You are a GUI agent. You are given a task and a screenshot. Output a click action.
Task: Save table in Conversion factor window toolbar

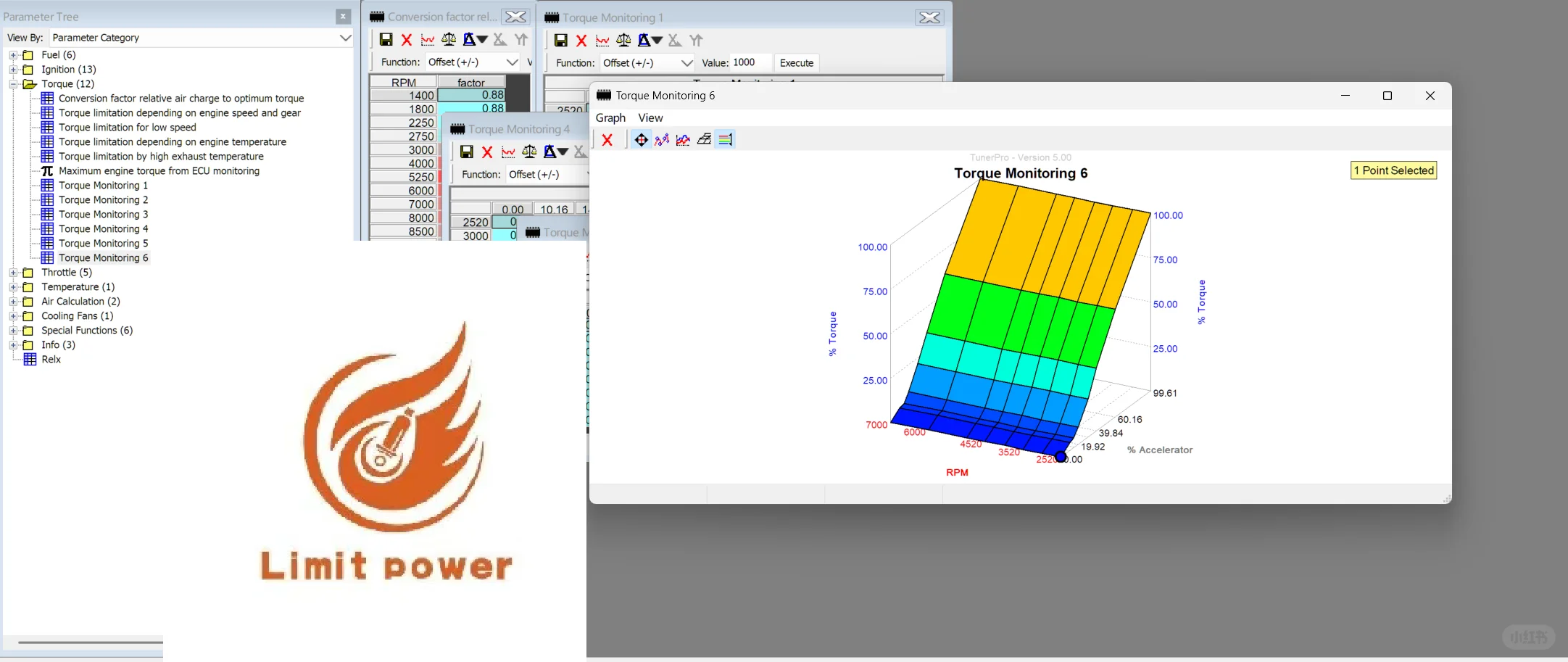[x=386, y=40]
